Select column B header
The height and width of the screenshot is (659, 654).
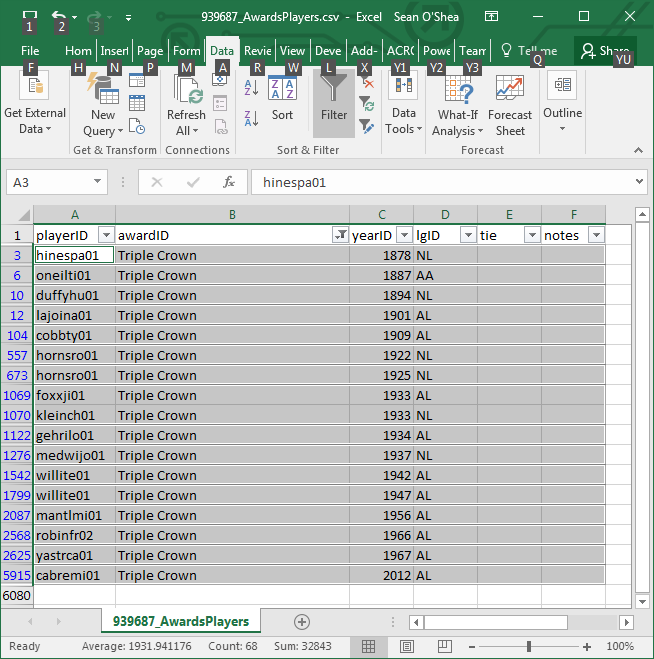point(232,215)
